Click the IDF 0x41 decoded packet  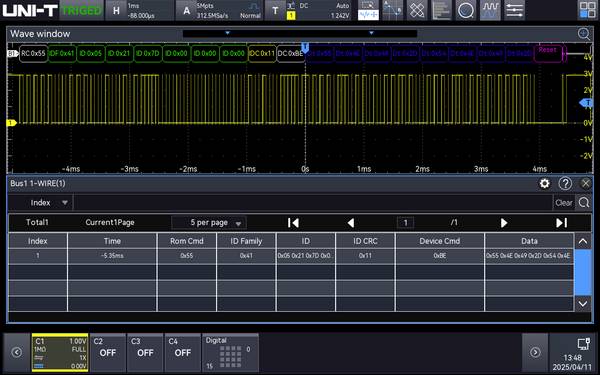tap(62, 54)
